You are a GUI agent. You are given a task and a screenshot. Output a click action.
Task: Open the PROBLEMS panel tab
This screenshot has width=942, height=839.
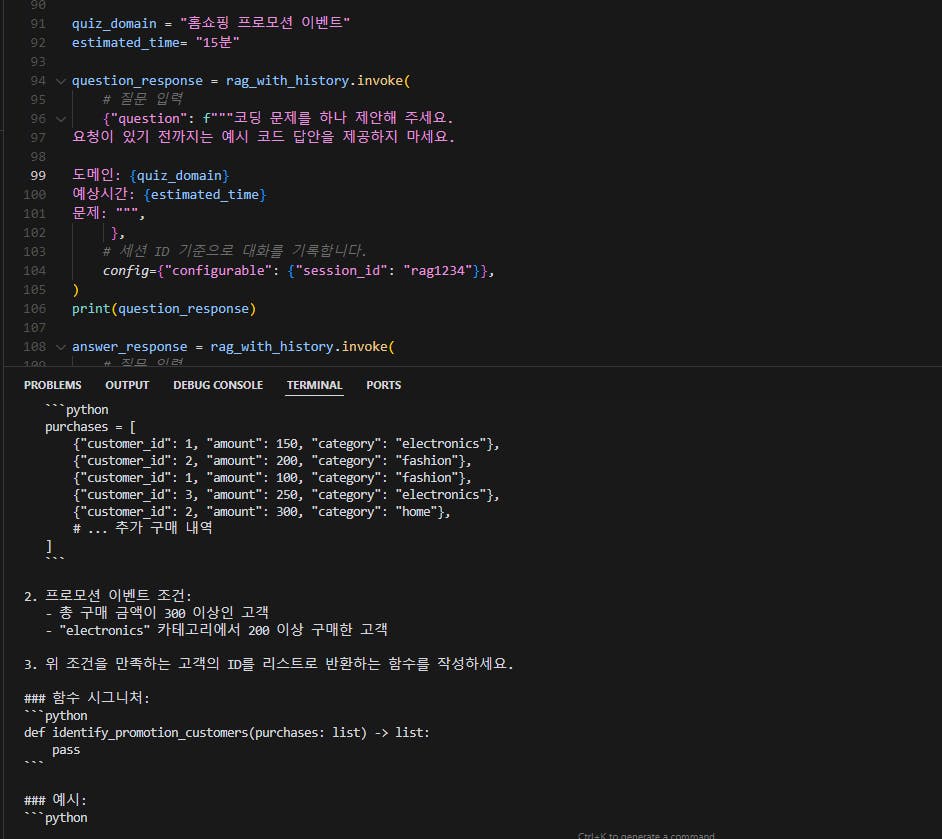pyautogui.click(x=52, y=385)
